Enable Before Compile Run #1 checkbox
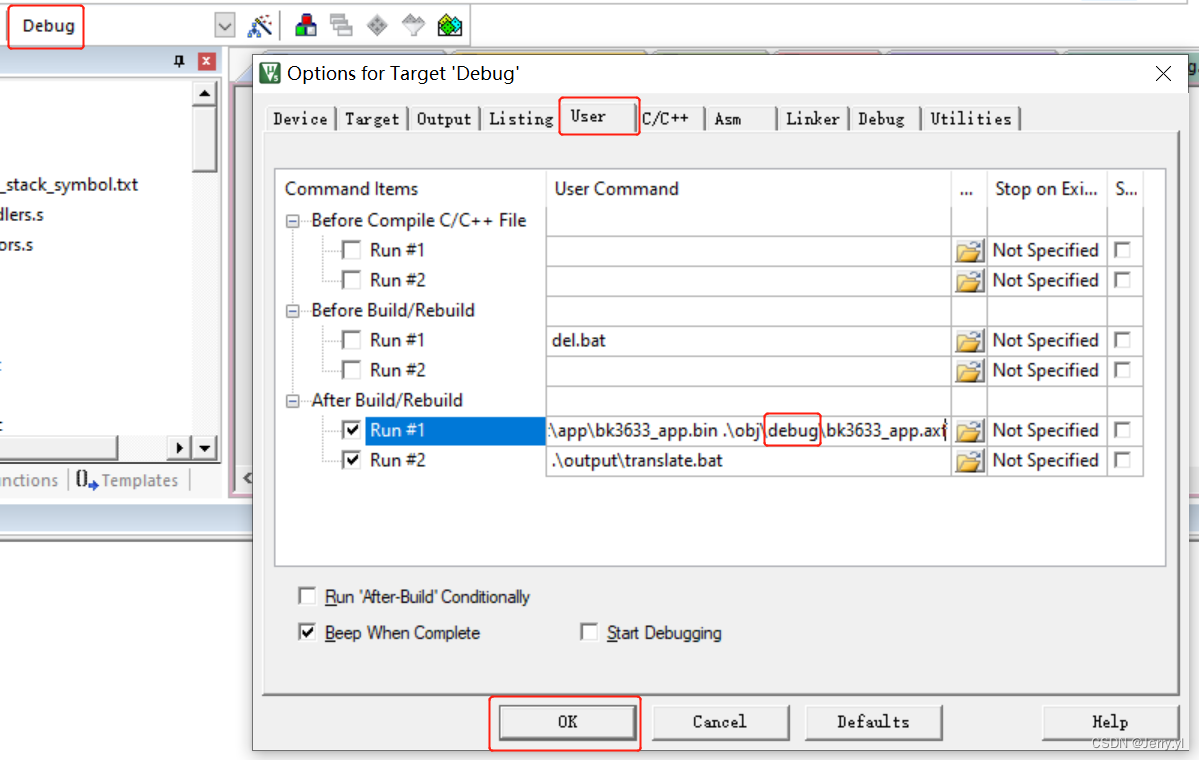The width and height of the screenshot is (1199, 760). point(351,251)
